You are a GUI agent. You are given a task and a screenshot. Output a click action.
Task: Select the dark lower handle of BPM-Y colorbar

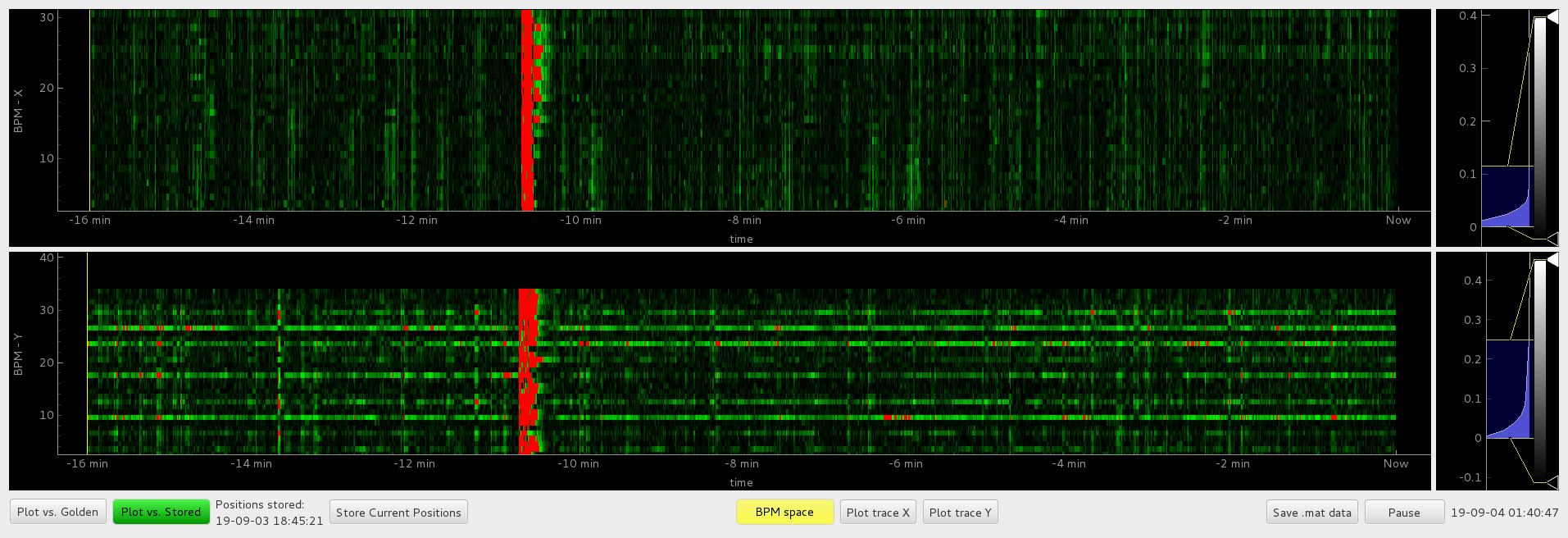point(1552,482)
